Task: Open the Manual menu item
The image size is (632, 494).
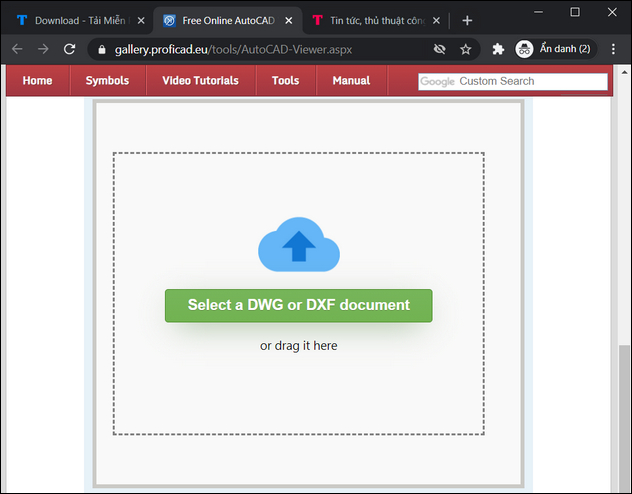Action: click(x=351, y=81)
